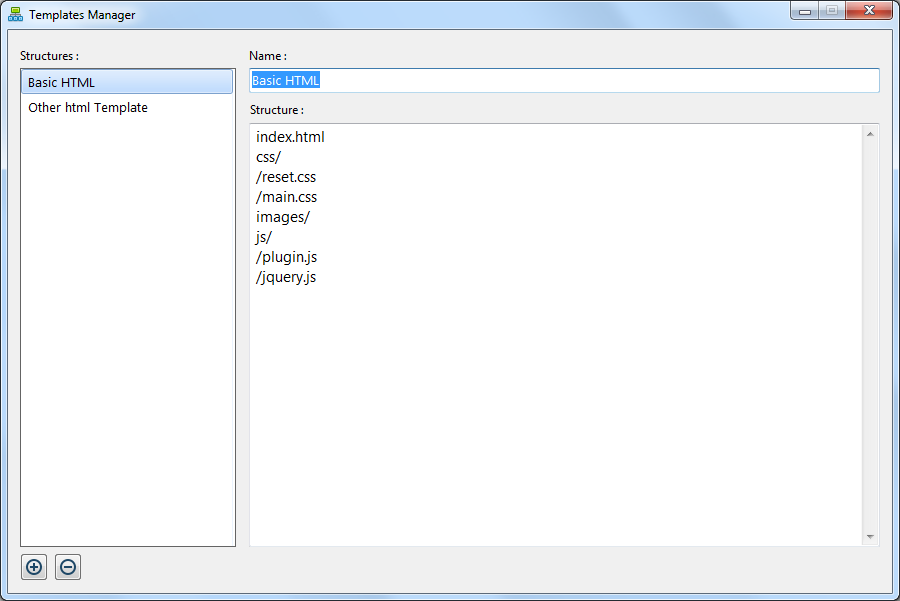Click the index.html line
The image size is (900, 601).
tap(289, 137)
